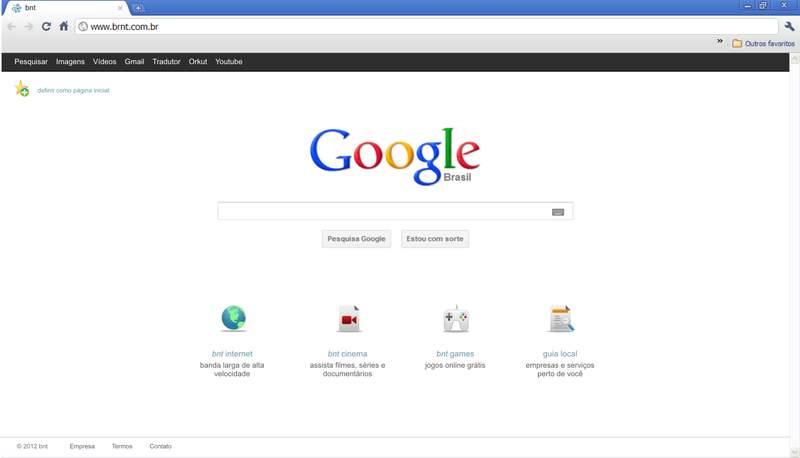This screenshot has width=800, height=458.
Task: Open Gmail in the black bar
Action: [x=134, y=62]
